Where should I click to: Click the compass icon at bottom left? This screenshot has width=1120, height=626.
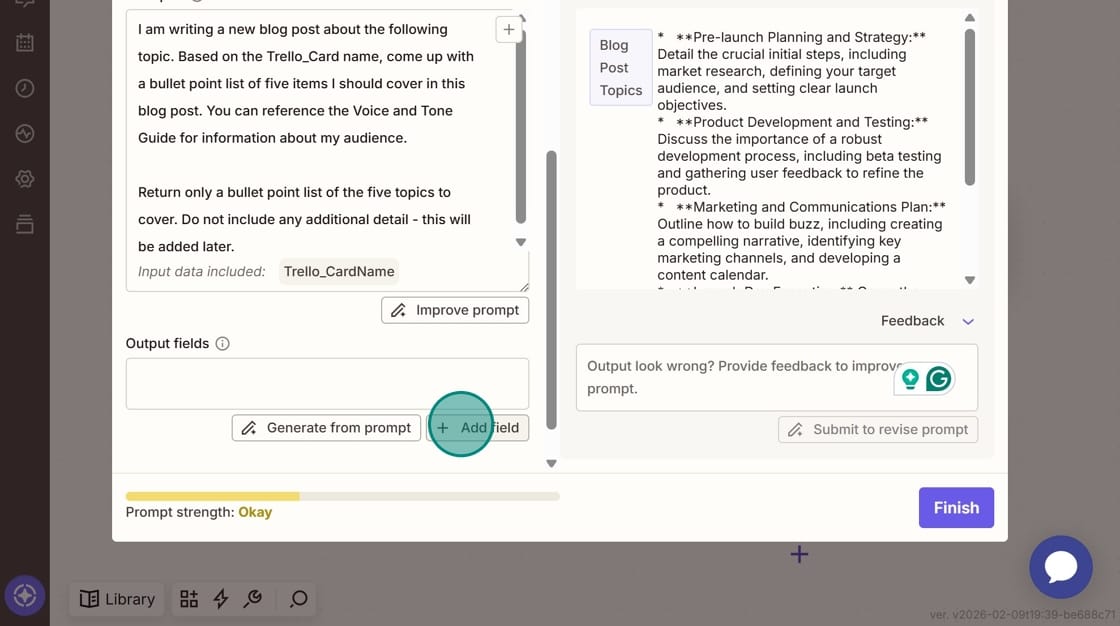pos(24,596)
